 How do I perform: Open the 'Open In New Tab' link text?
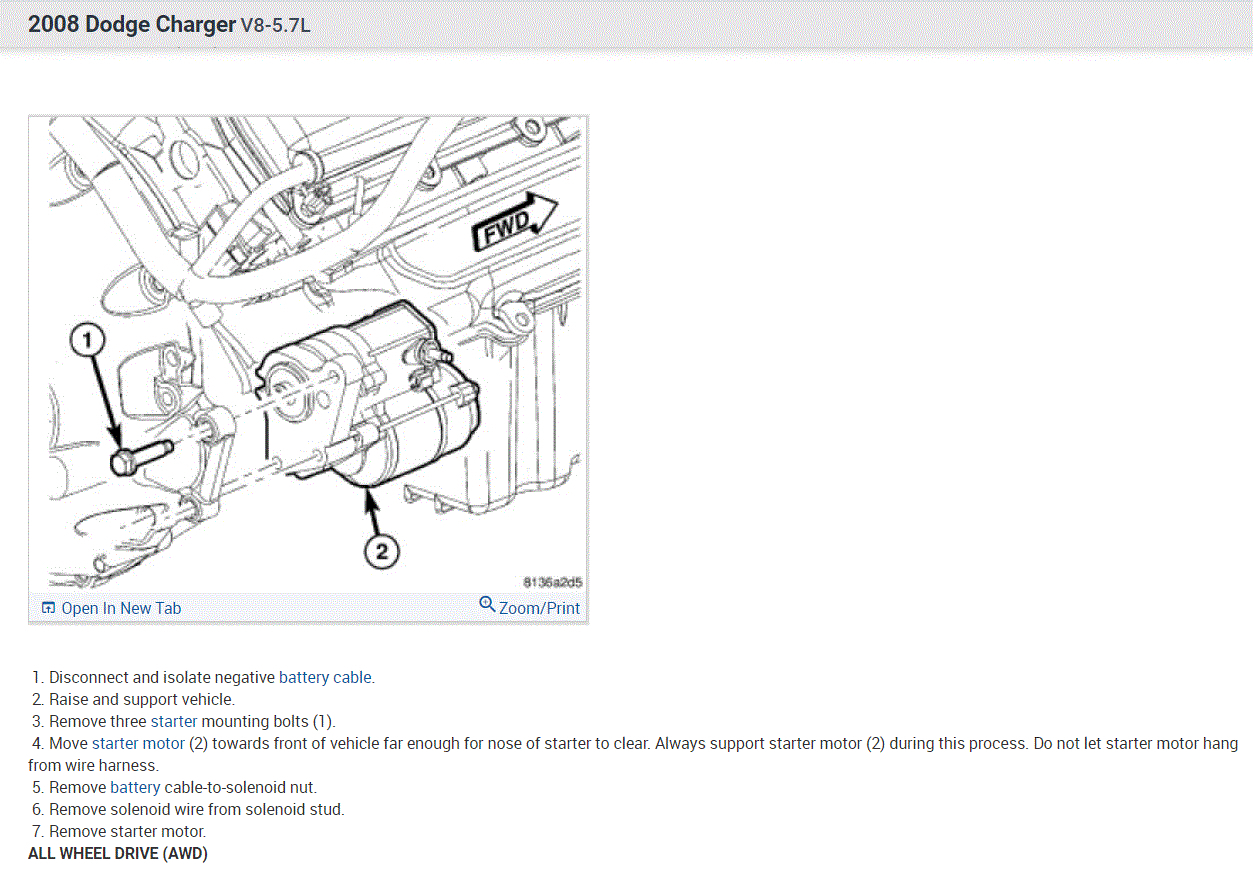[121, 608]
